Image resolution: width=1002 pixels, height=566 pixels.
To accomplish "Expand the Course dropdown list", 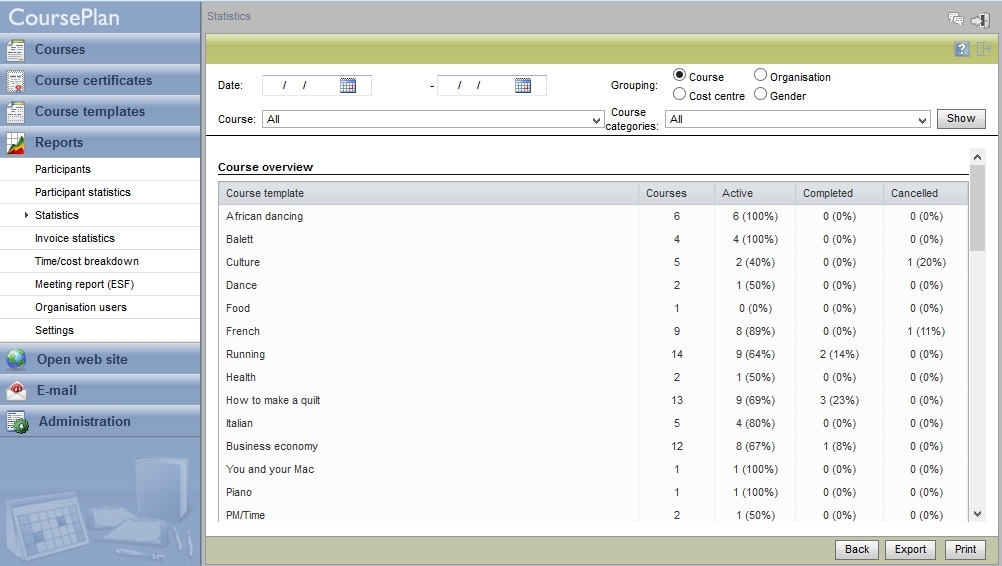I will click(433, 119).
